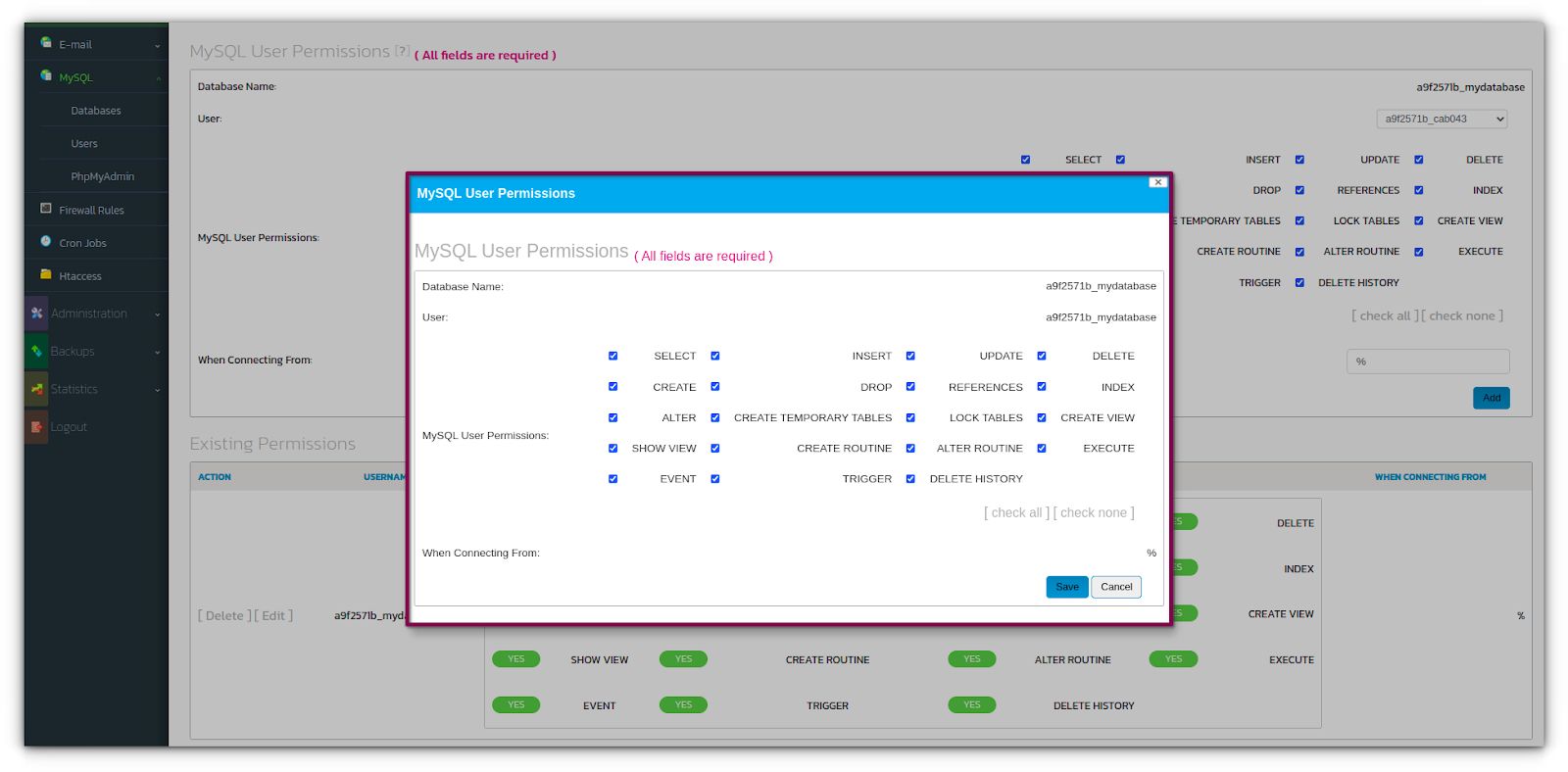
Task: Toggle LOCK TABLES checkbox in the dialog
Action: point(910,417)
